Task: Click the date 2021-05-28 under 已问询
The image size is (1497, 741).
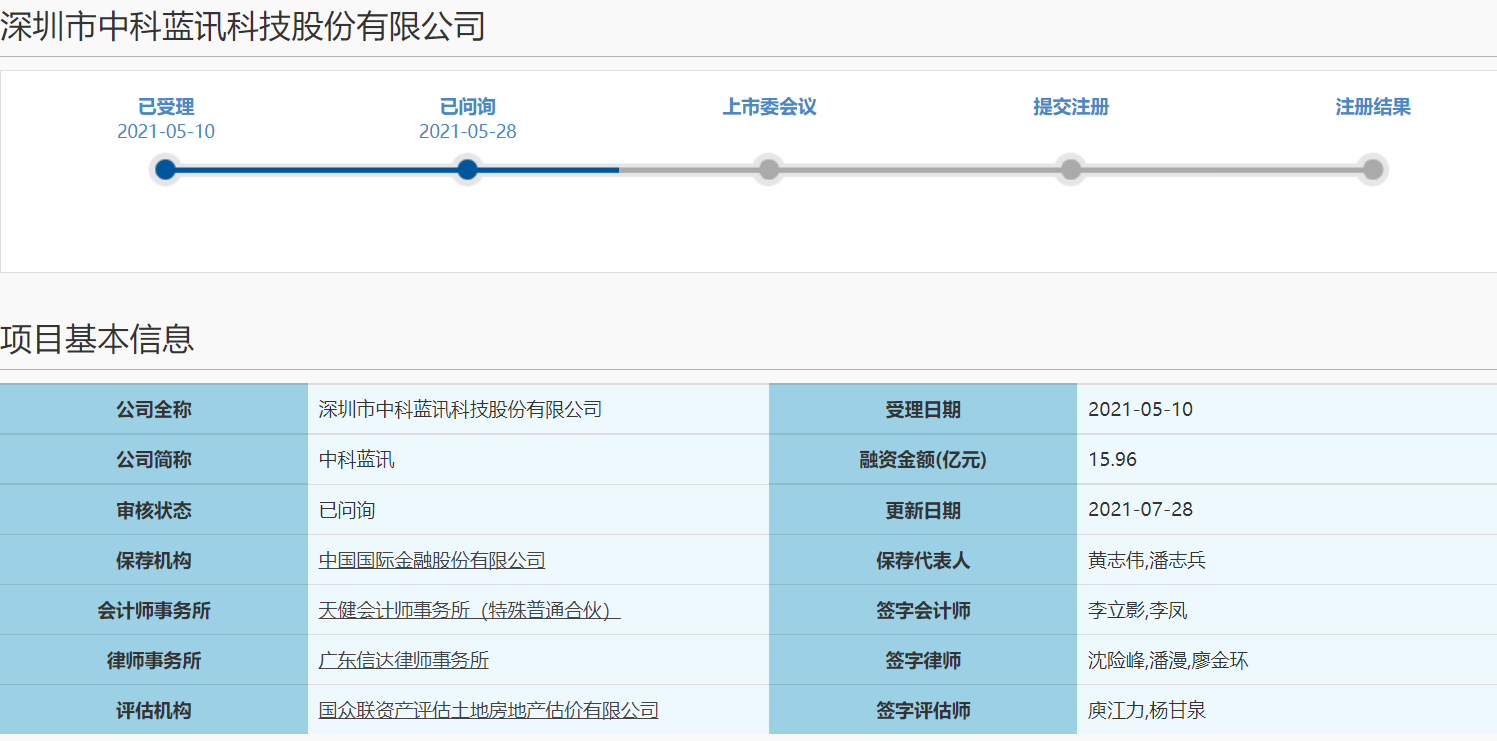Action: [467, 132]
